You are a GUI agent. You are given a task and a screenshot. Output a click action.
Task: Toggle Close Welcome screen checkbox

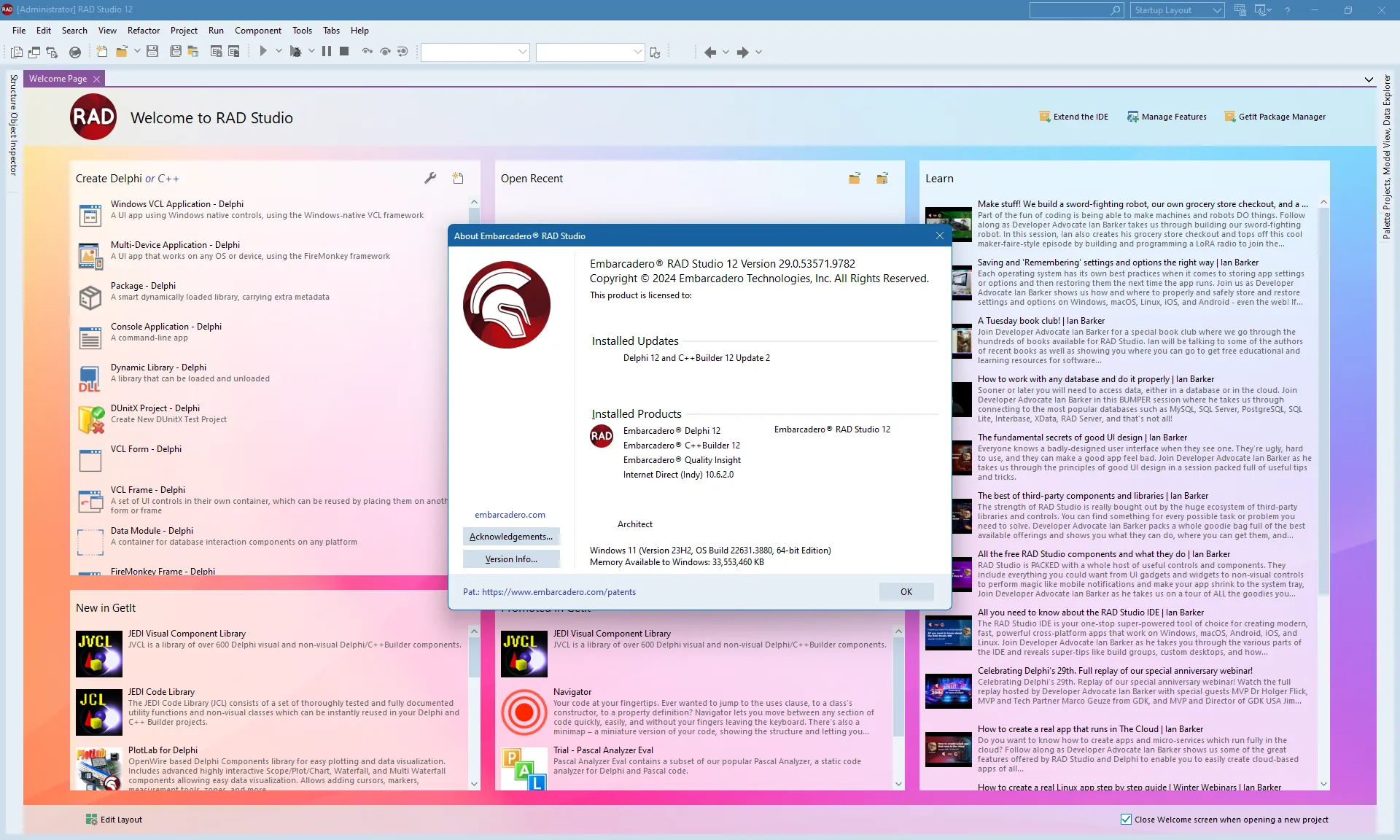[x=1126, y=820]
